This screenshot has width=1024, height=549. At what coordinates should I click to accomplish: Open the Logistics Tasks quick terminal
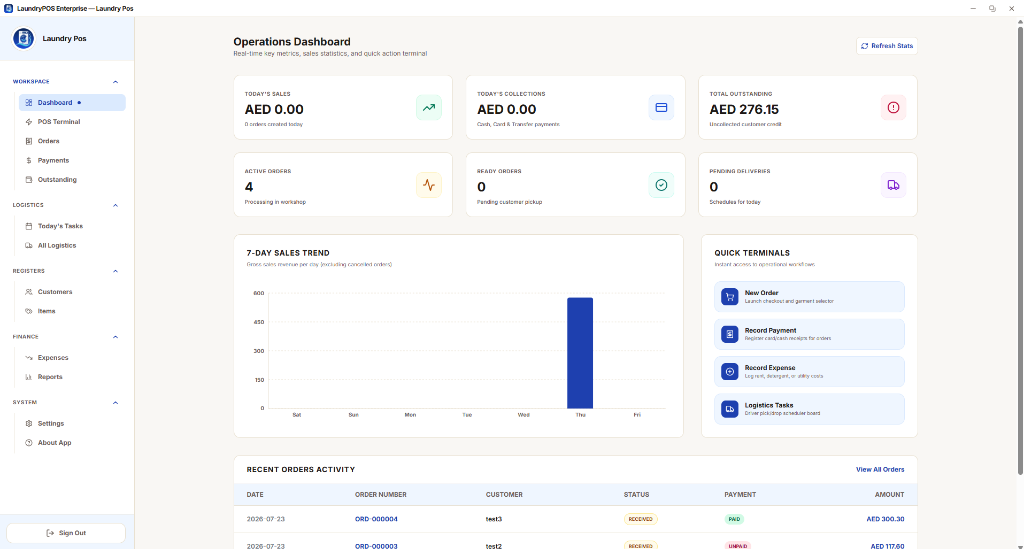[x=809, y=409]
